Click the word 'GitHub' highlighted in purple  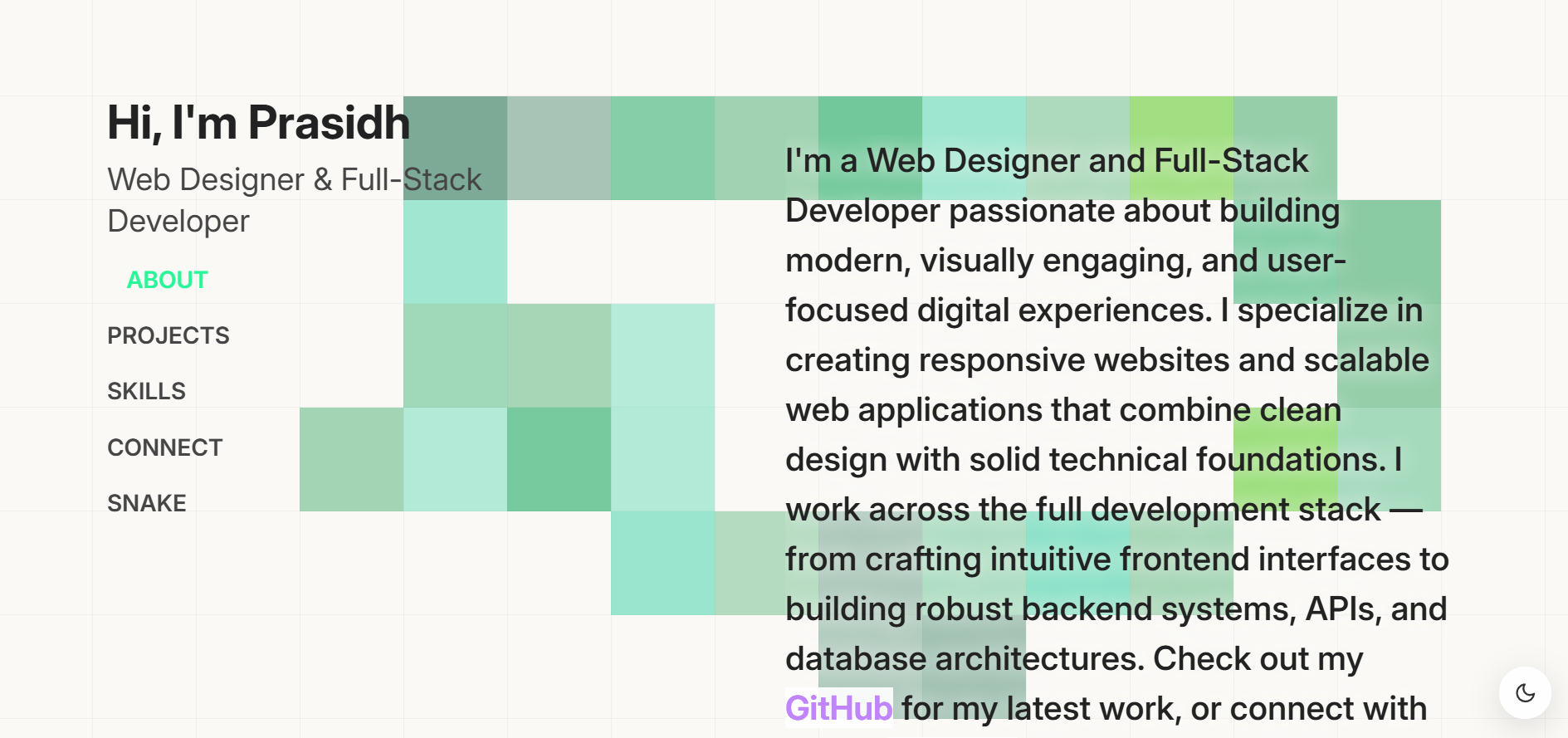[x=838, y=709]
